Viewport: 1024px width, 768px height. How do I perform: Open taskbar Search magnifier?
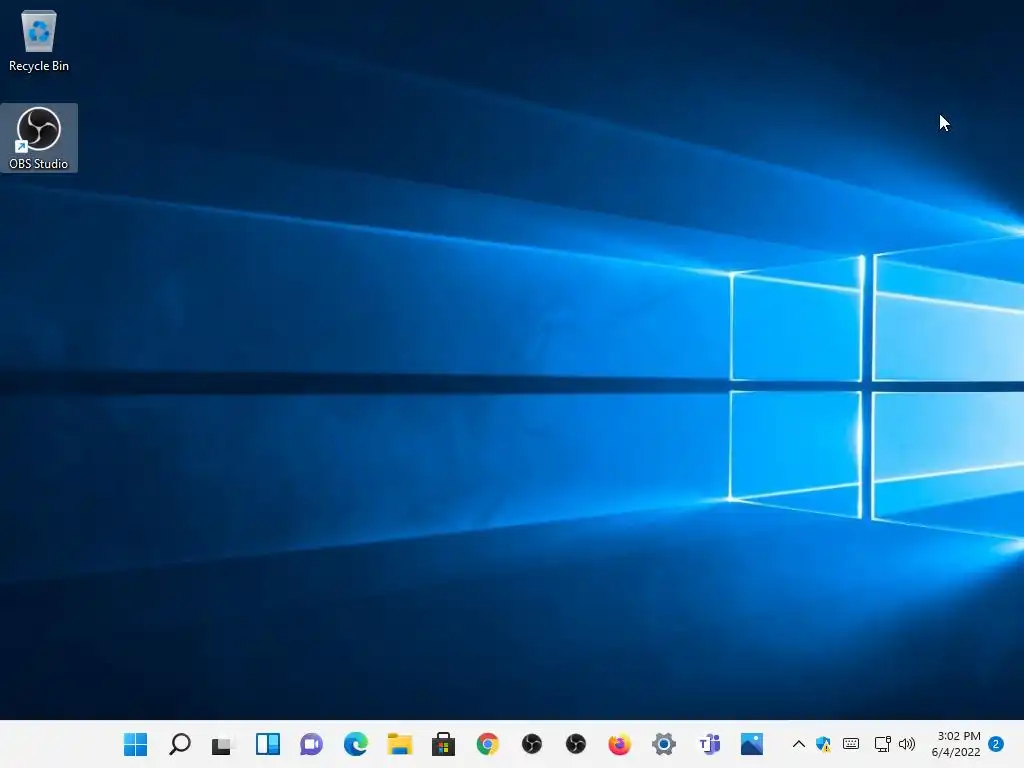[x=180, y=744]
